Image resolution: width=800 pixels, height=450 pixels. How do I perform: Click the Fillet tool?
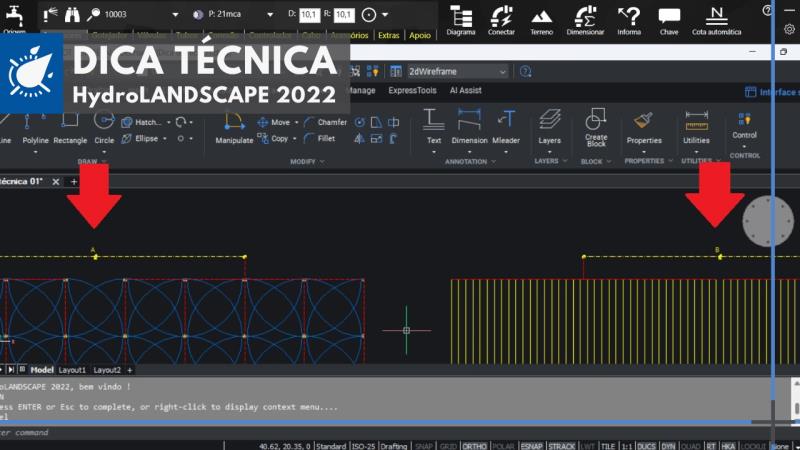pyautogui.click(x=320, y=138)
